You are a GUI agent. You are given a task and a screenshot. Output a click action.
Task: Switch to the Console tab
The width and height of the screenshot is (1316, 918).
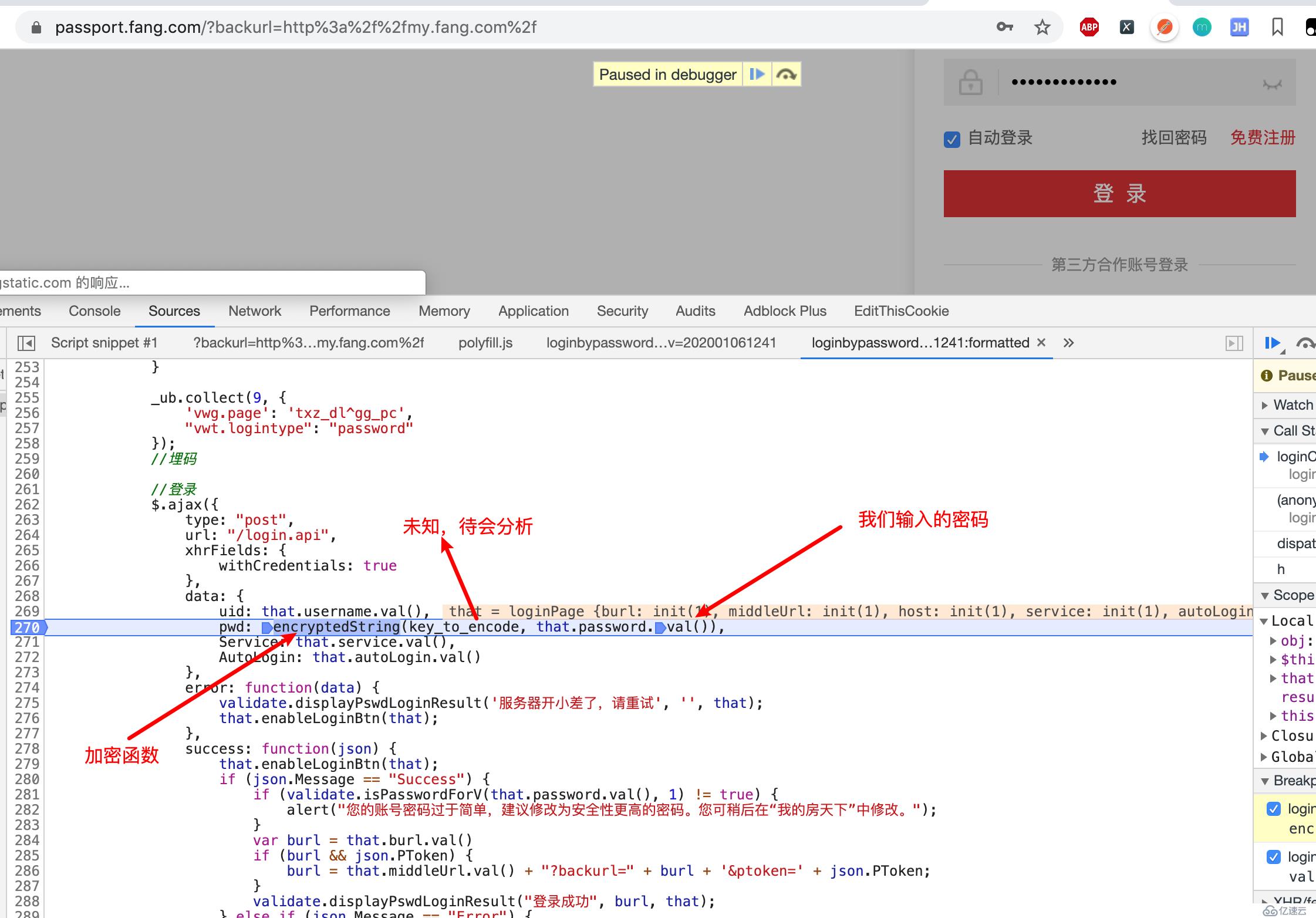point(95,311)
